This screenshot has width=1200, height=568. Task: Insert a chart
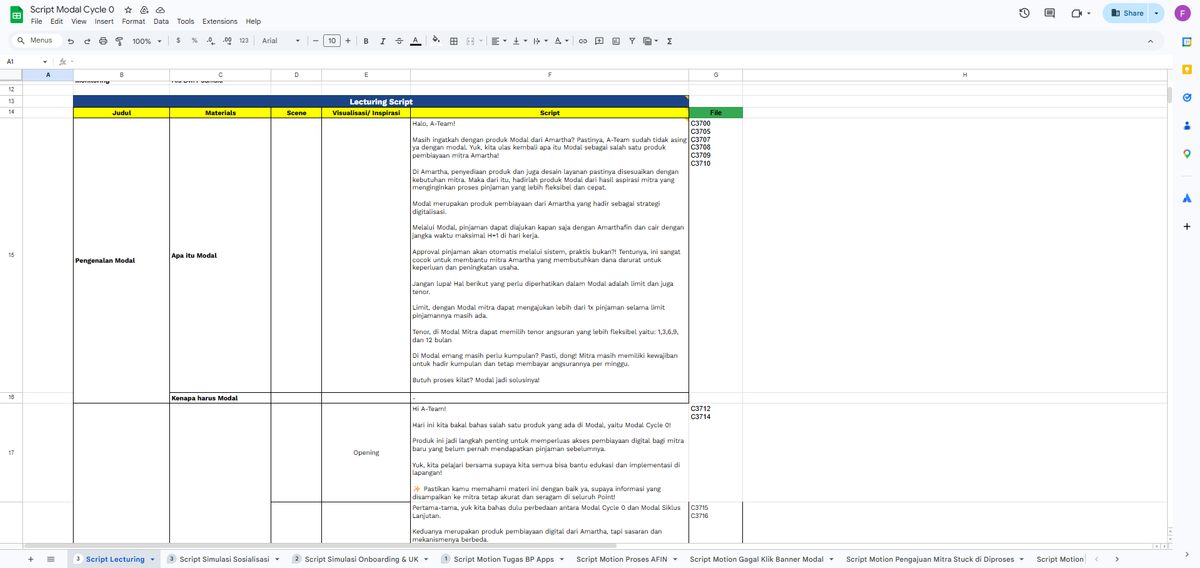615,41
